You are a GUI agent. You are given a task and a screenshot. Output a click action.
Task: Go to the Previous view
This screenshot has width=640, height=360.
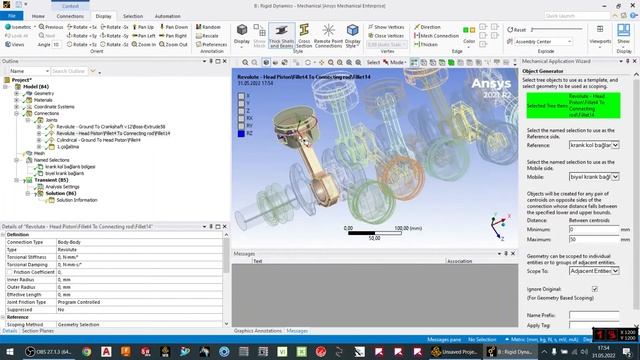point(51,27)
